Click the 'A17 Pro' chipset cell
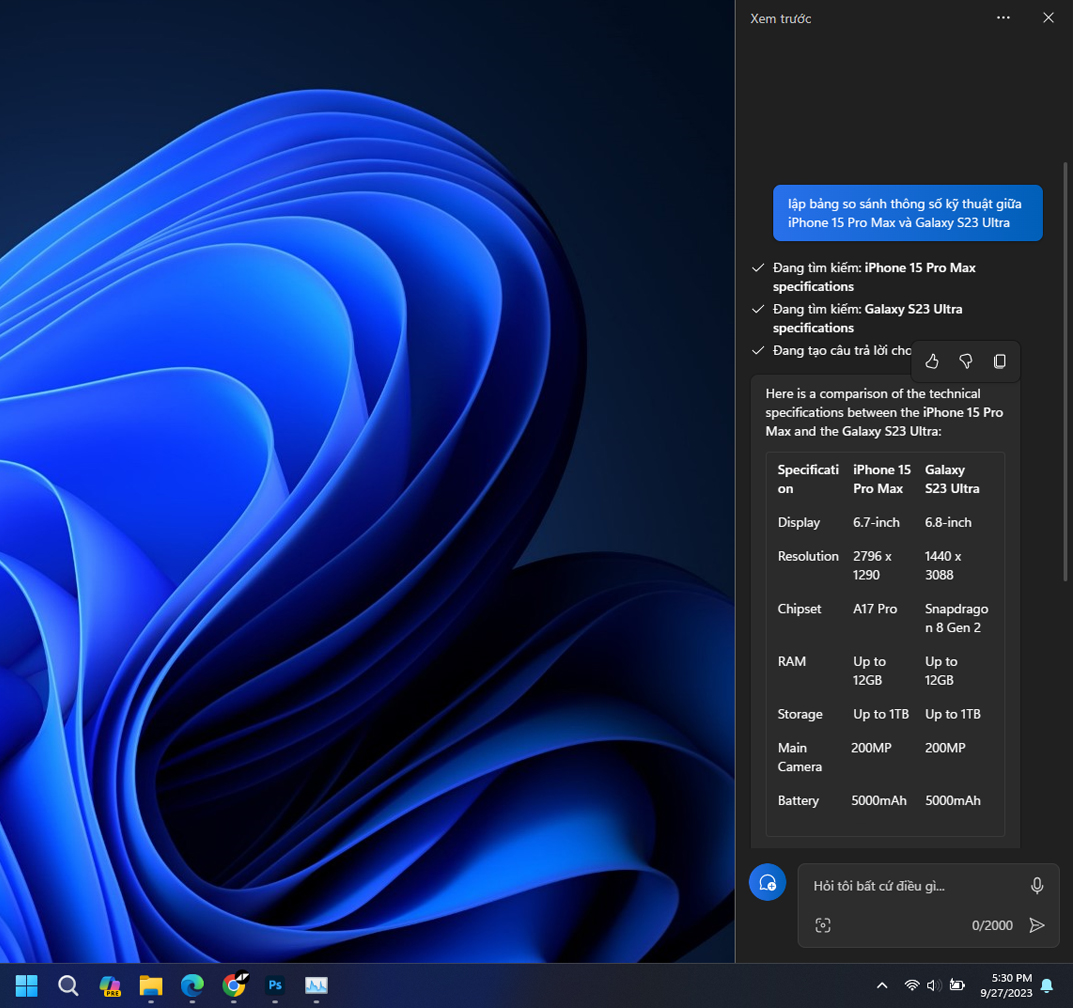 (875, 608)
